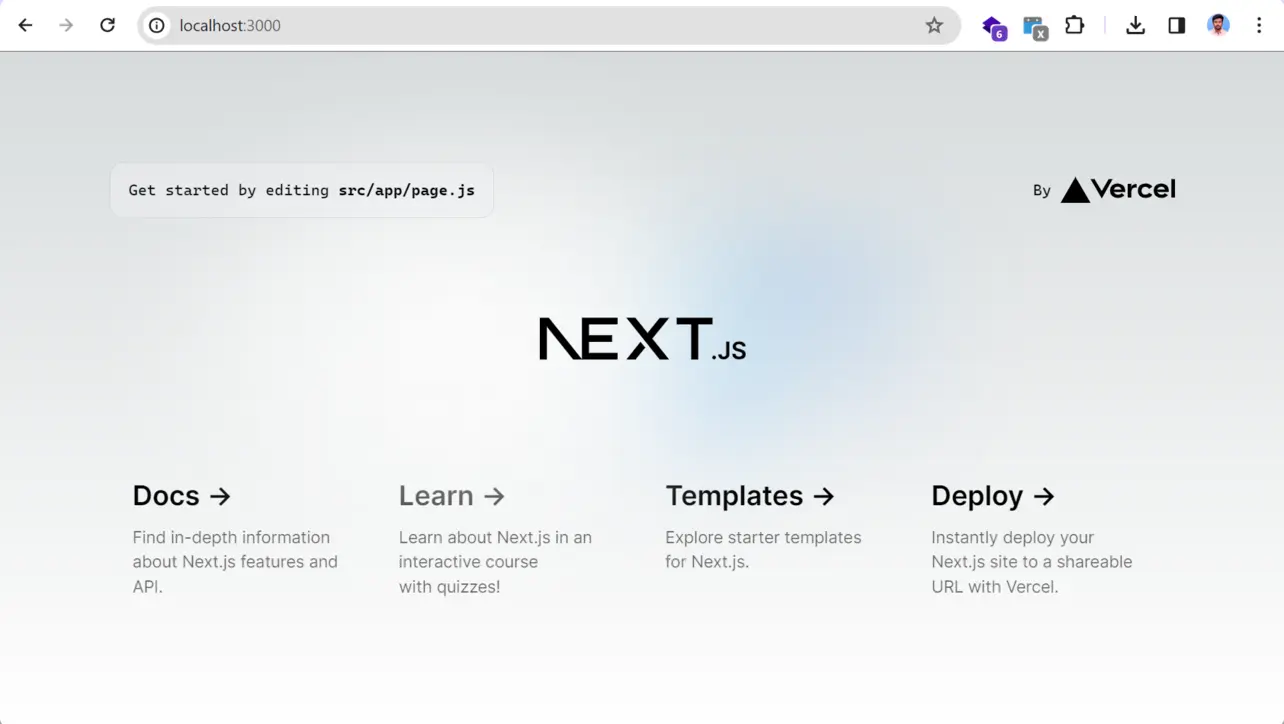Click "Get started by editing" text

coord(229,190)
